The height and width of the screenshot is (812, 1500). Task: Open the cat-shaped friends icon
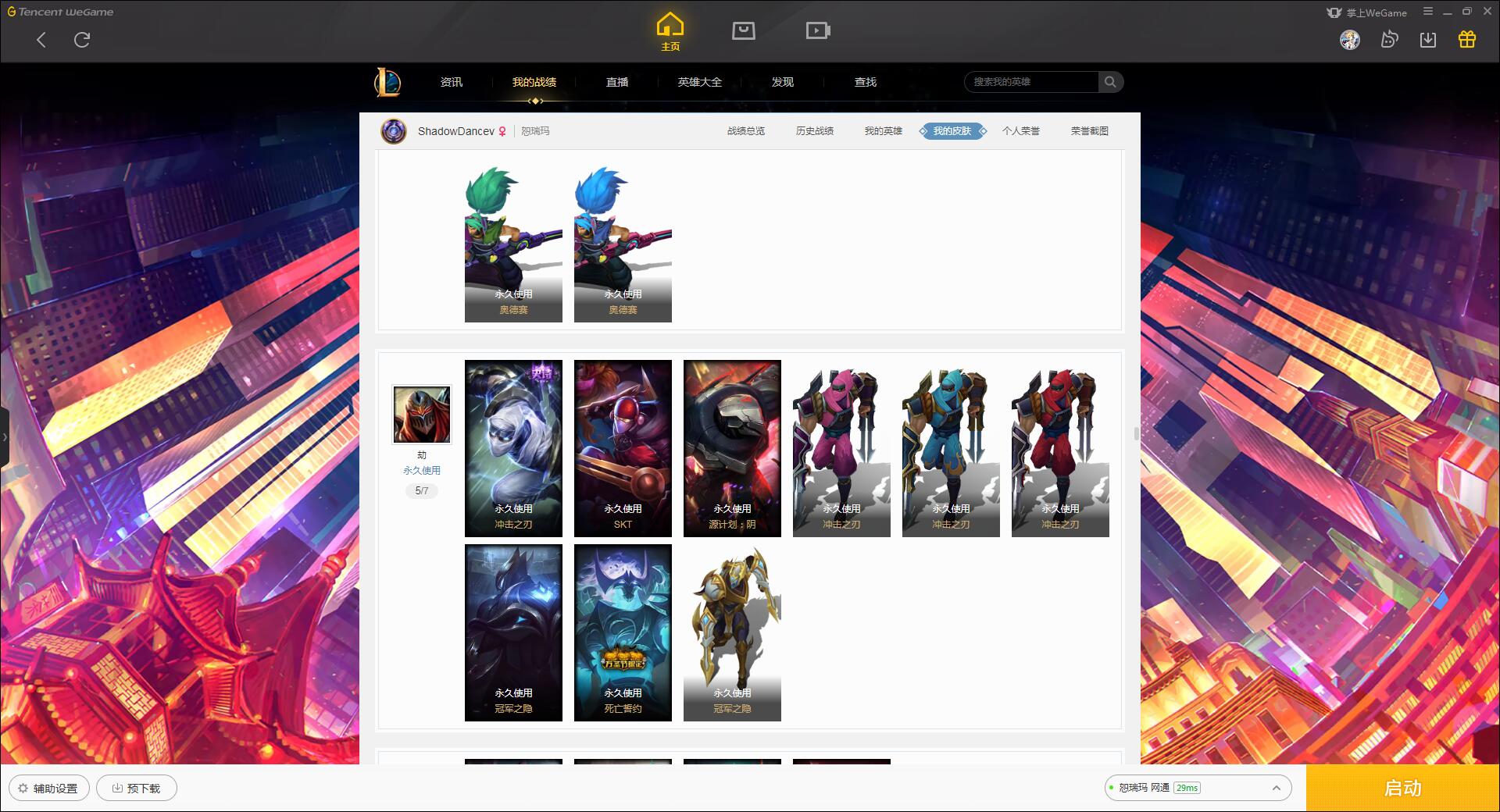click(x=1389, y=39)
